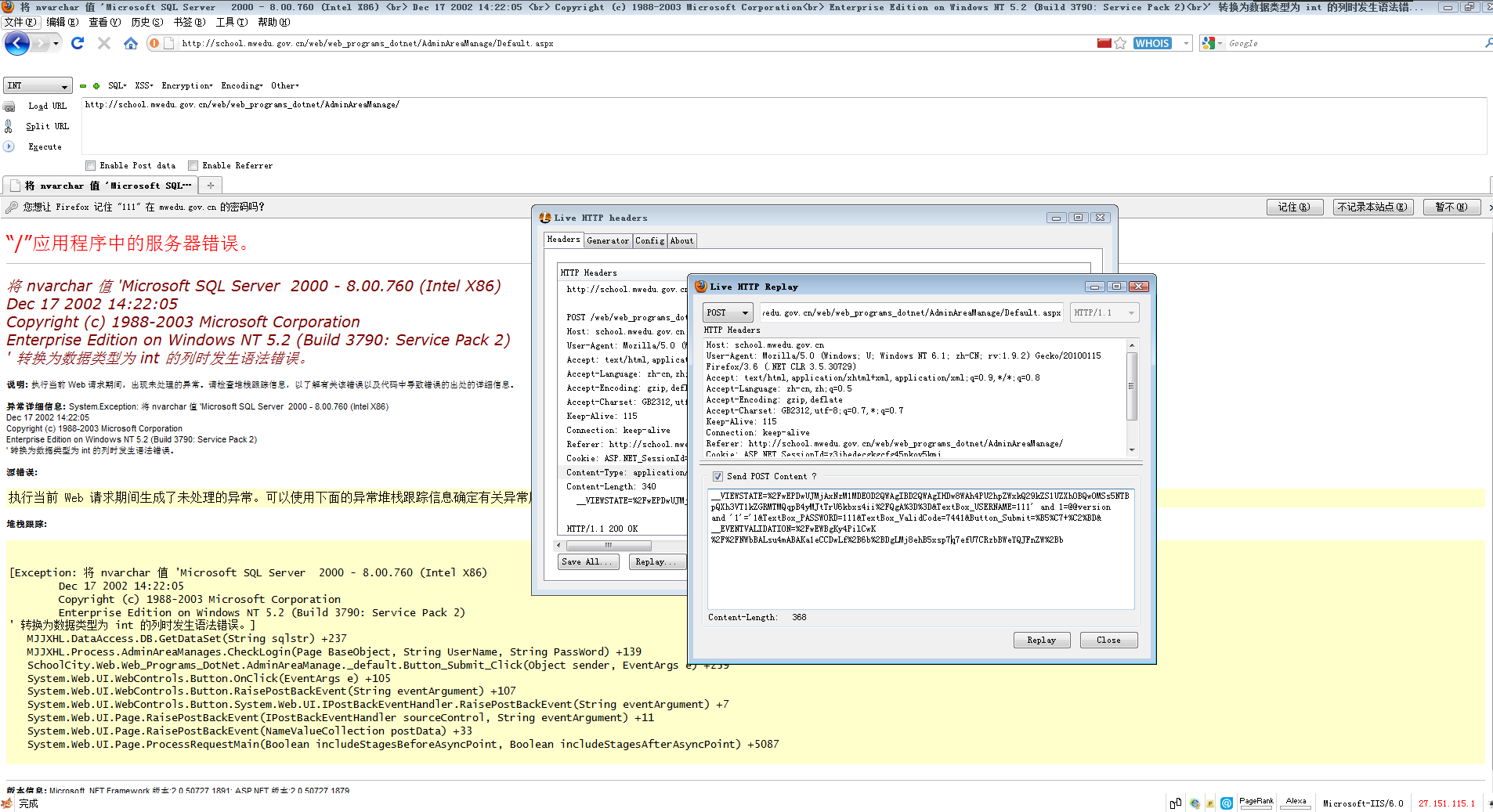The image size is (1493, 812).
Task: Click the search magnifier icon
Action: 1488,43
